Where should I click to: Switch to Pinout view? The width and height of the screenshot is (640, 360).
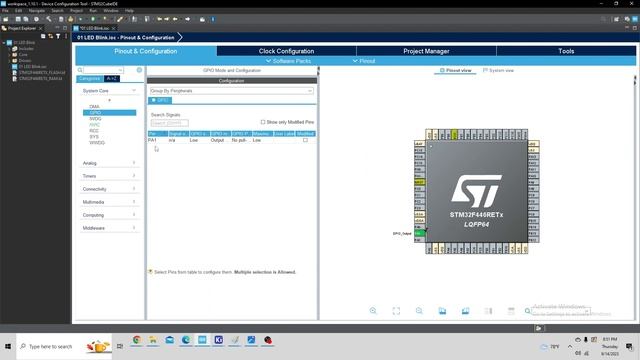click(456, 71)
